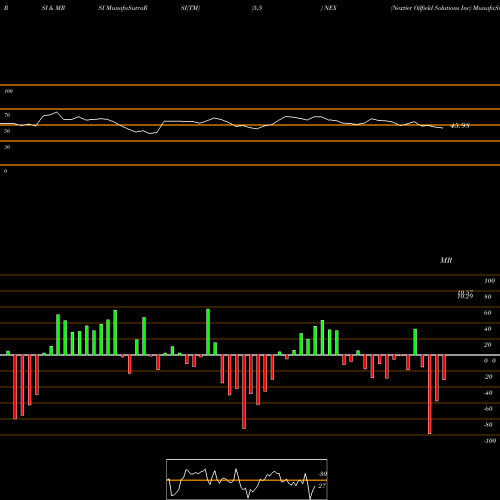The height and width of the screenshot is (500, 500).
Task: Click the overlapping 40.57 / 10.29 values
Action: click(465, 294)
